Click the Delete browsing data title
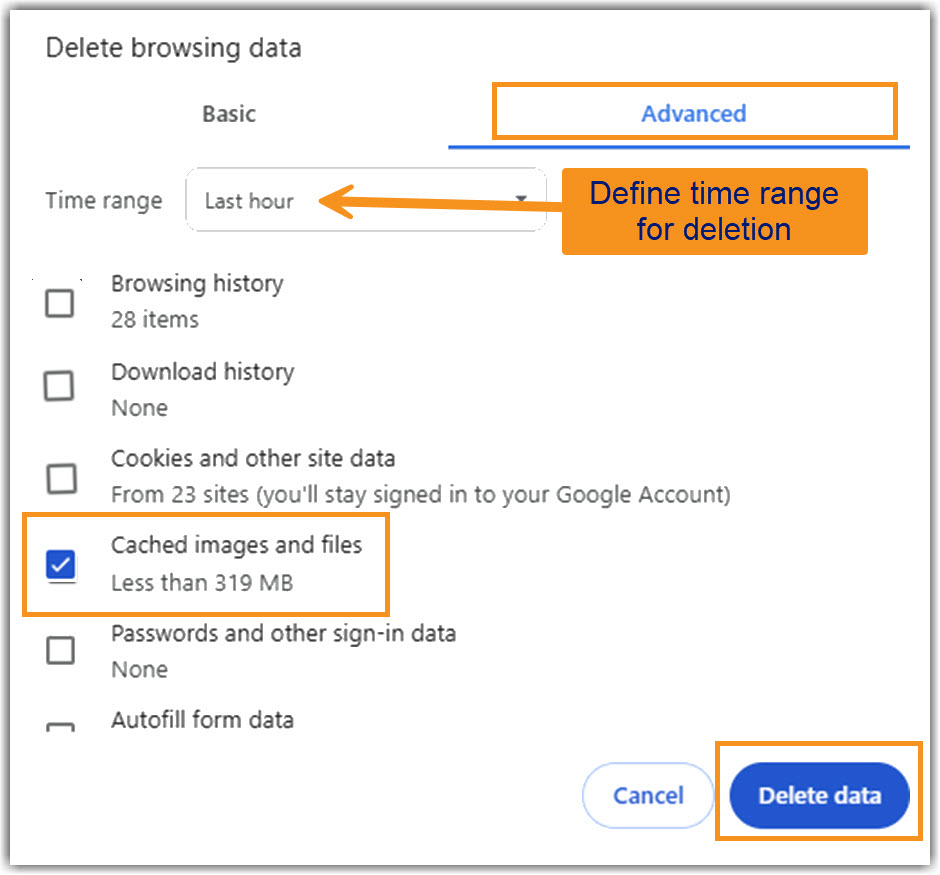The image size is (940, 875). (x=172, y=47)
